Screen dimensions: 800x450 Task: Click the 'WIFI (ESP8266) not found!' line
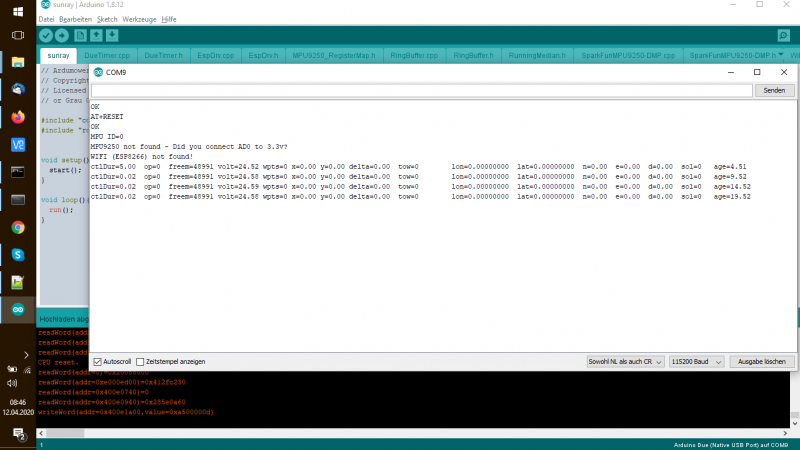[142, 157]
